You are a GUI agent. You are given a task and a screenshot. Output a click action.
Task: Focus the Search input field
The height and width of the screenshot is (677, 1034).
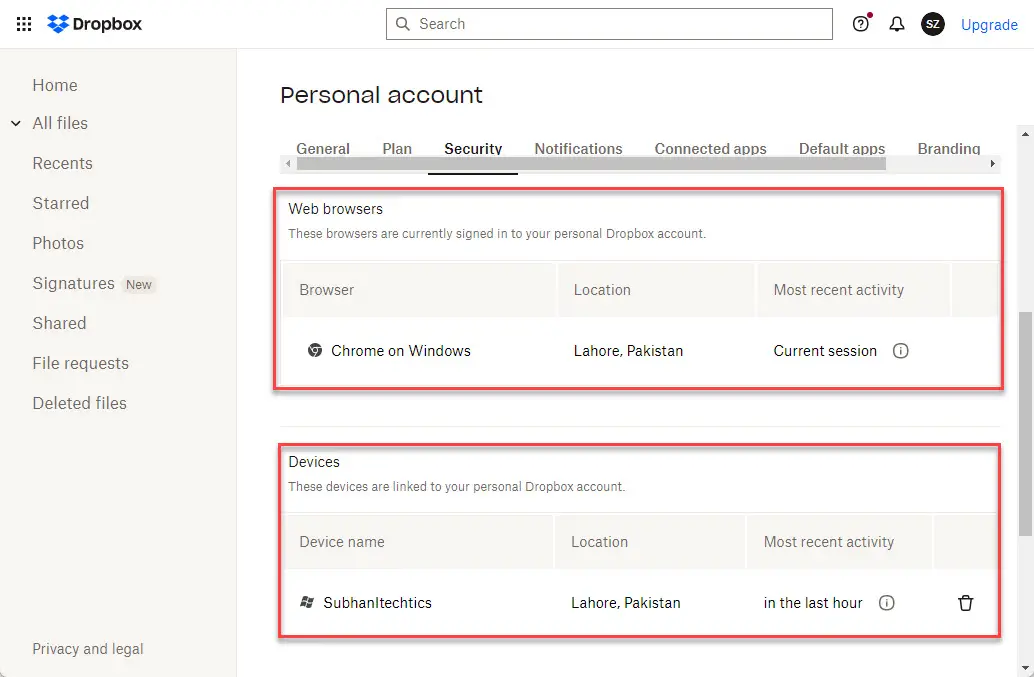609,24
